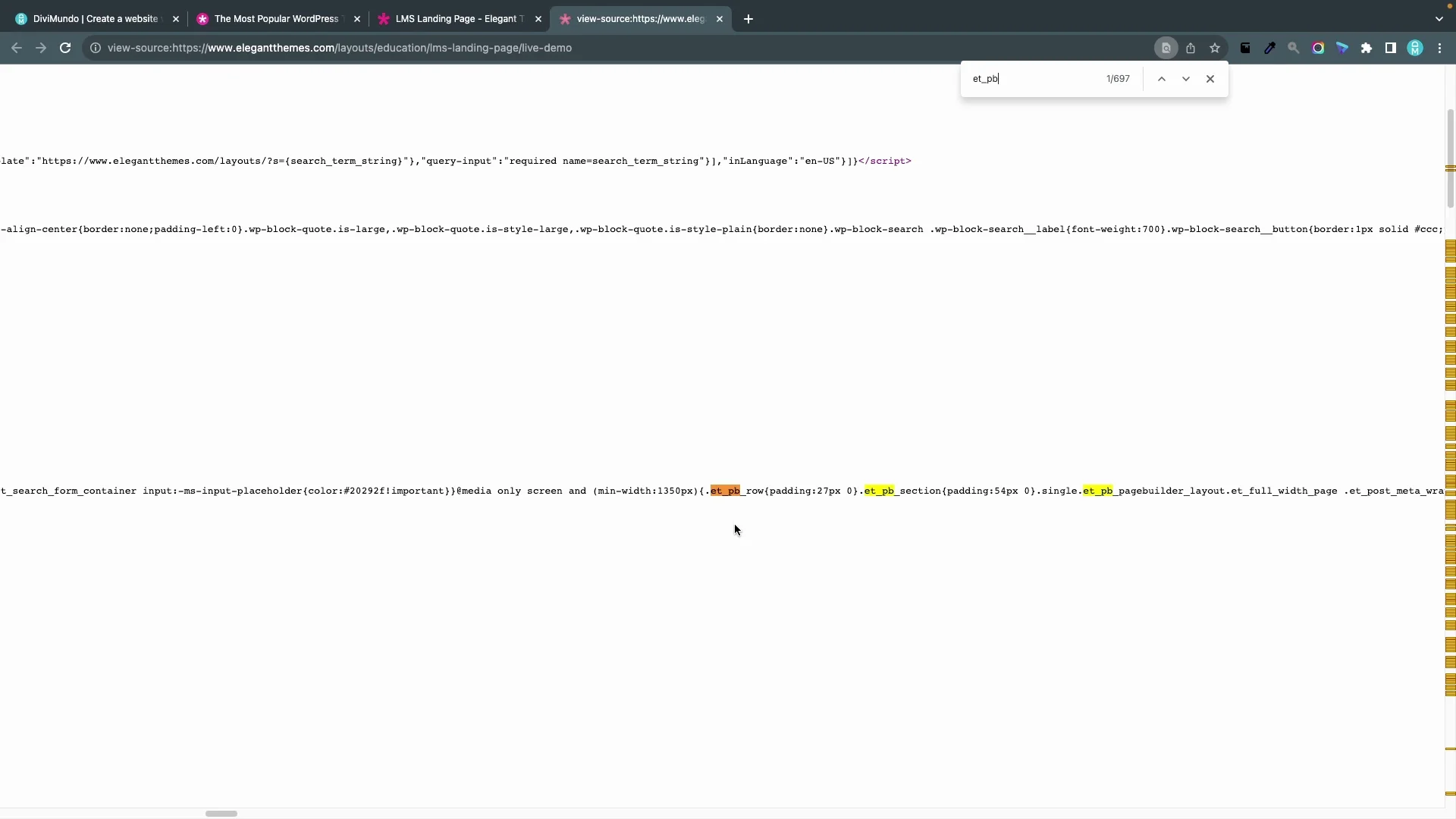Switch to the DiviMundo tab
1456x819 pixels.
(x=96, y=19)
